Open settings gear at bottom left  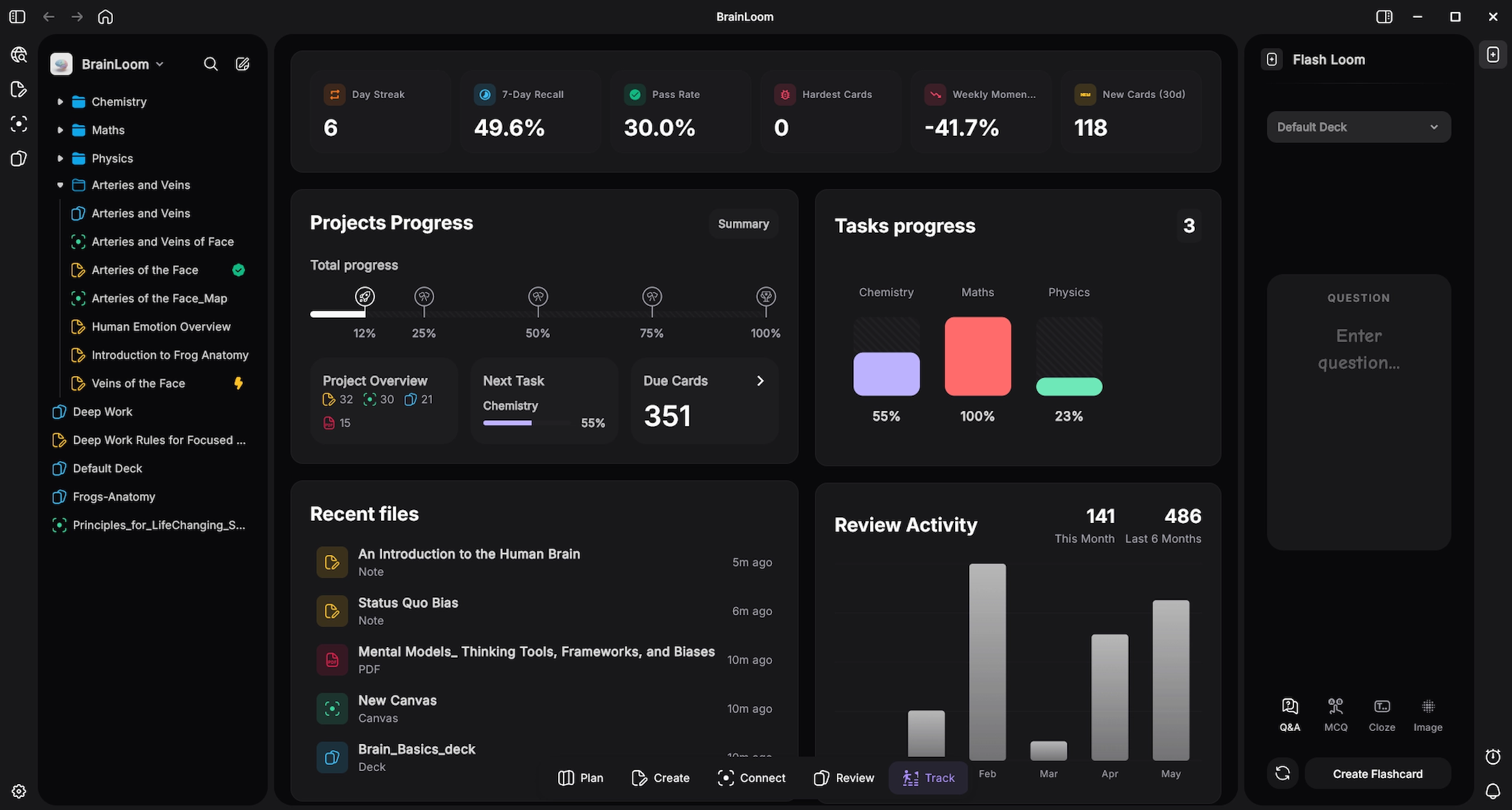click(x=19, y=791)
